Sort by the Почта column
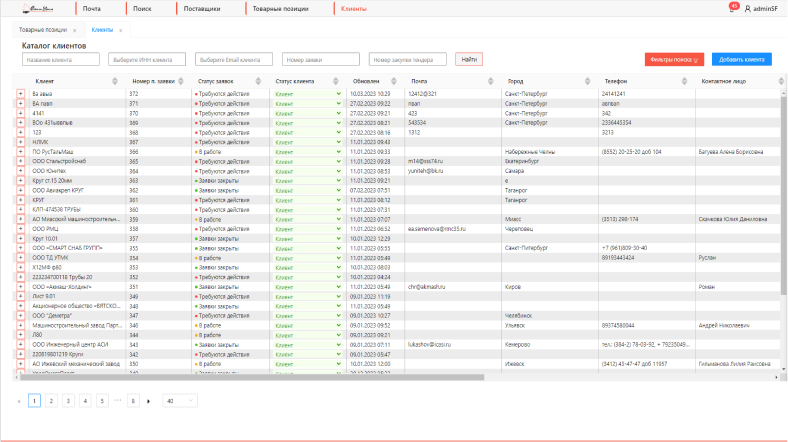788x442 pixels. [490, 81]
